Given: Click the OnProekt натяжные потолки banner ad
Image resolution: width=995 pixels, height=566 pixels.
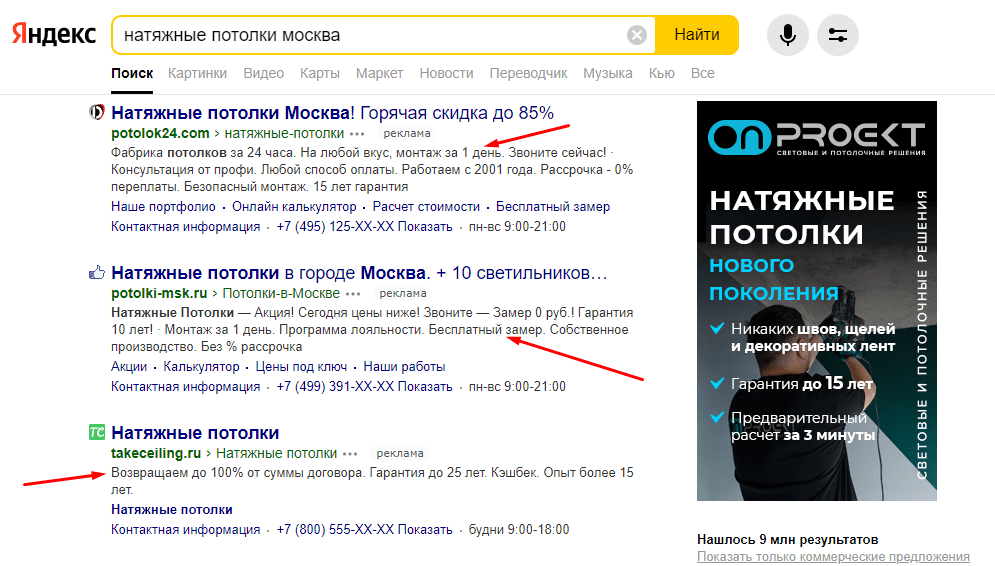Looking at the screenshot, I should tap(817, 301).
